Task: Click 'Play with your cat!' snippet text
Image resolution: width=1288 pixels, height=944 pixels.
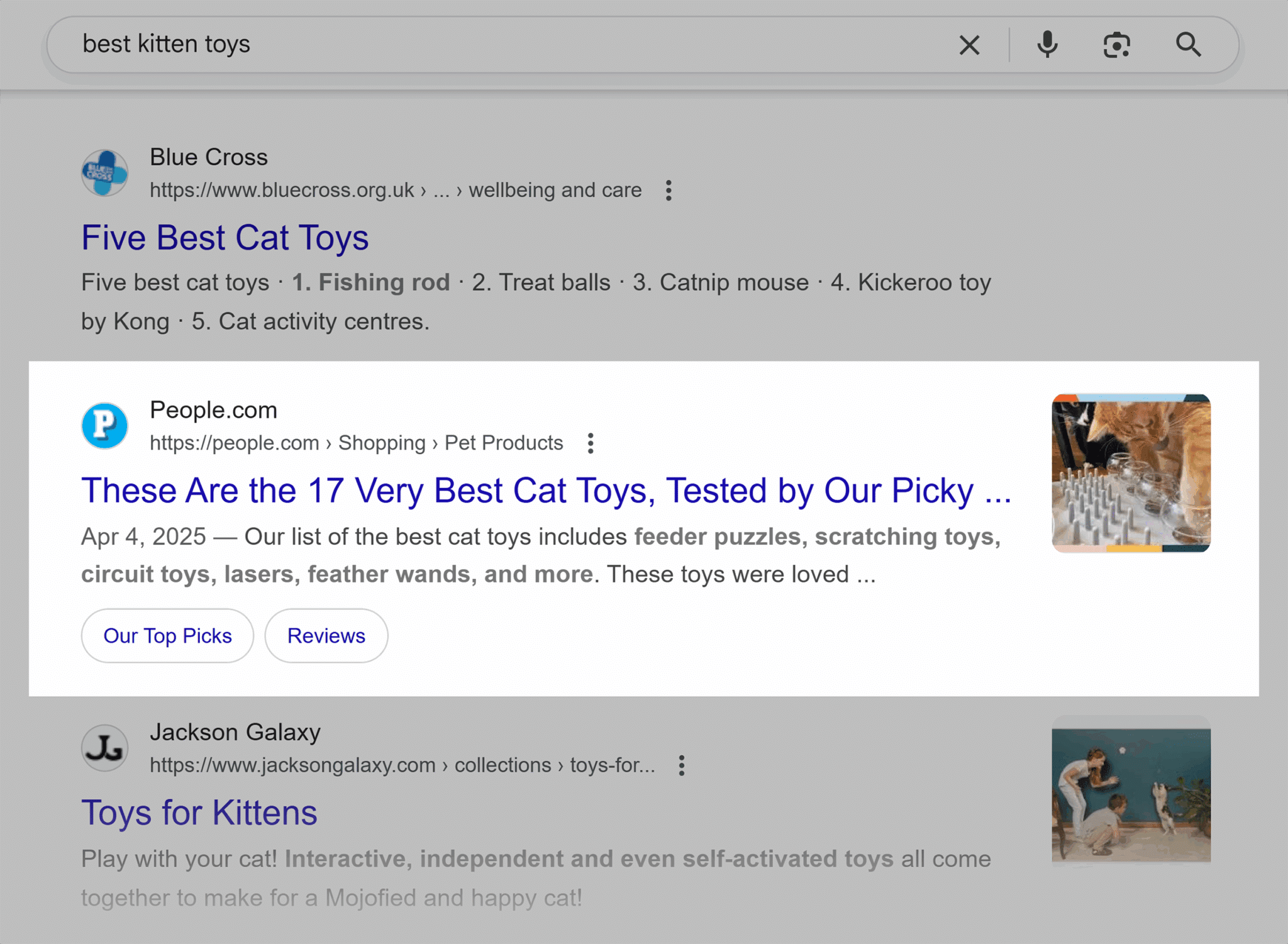Action: click(x=179, y=858)
